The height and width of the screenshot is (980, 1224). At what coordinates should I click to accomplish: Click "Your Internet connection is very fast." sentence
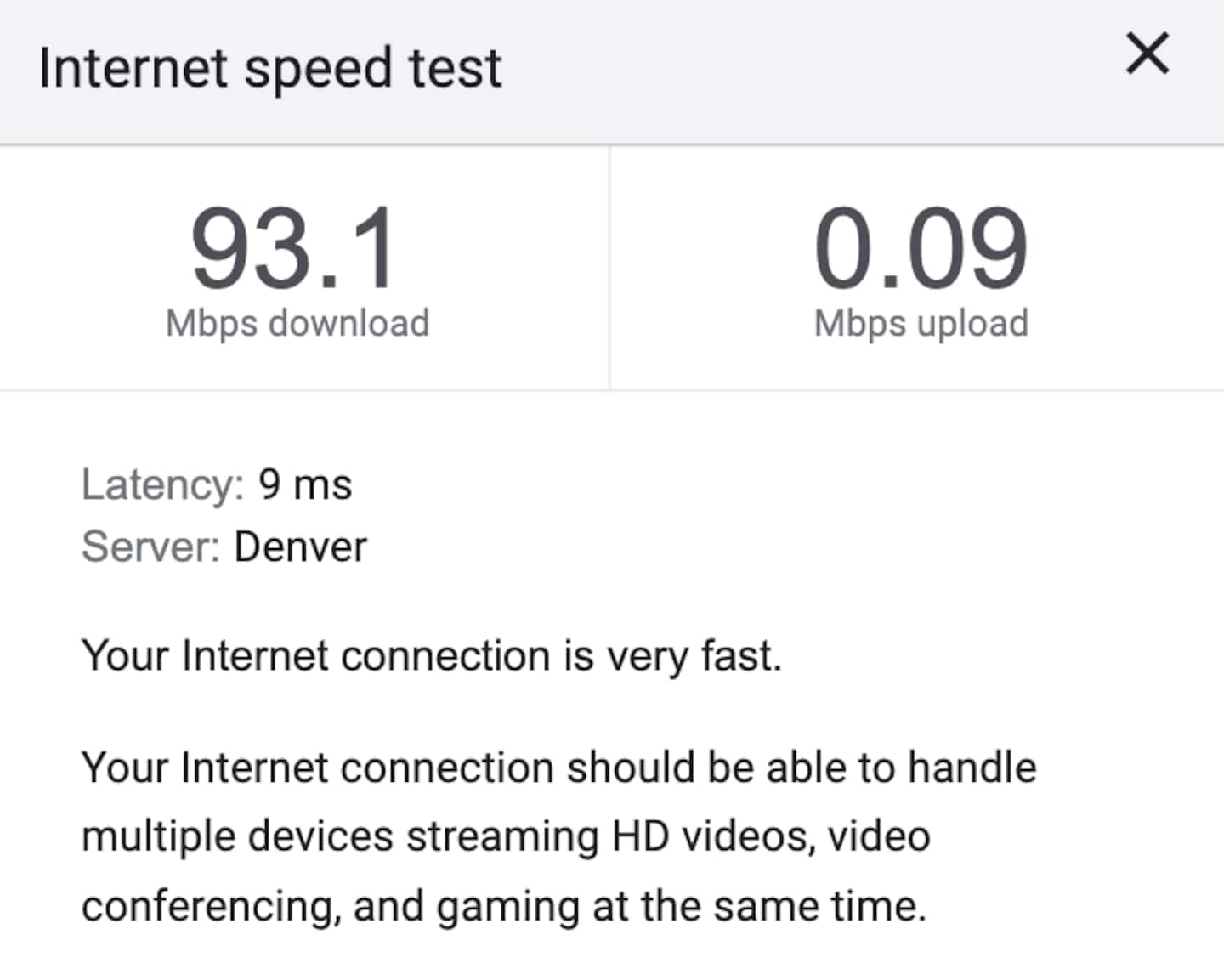(x=431, y=656)
